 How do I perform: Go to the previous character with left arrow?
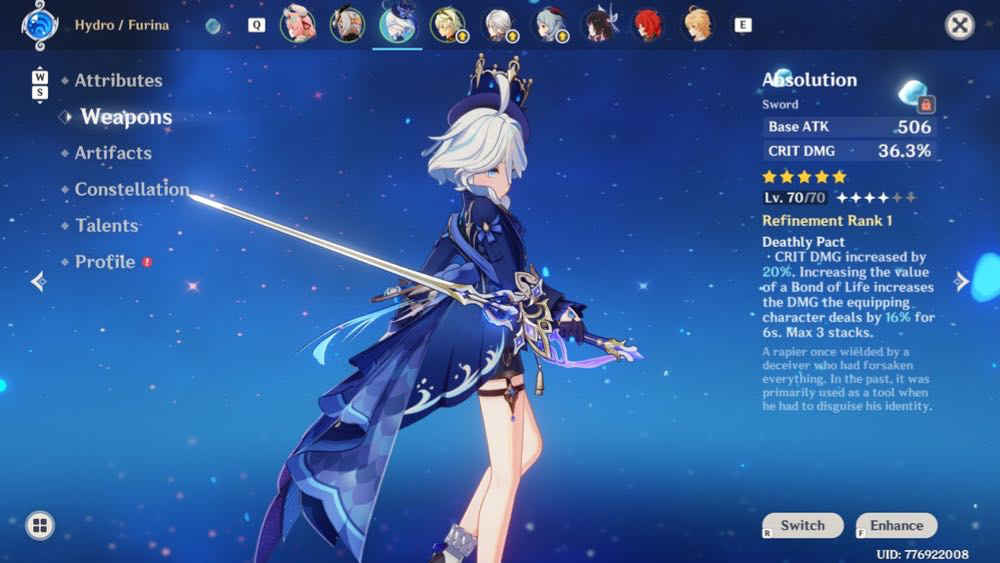[38, 281]
